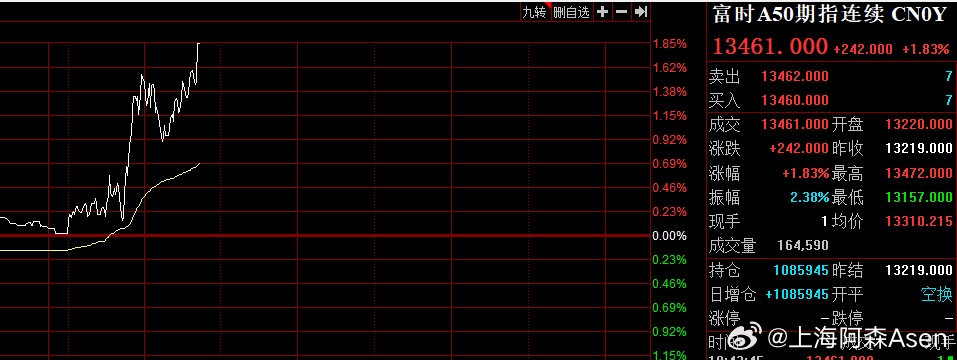This screenshot has width=957, height=360.
Task: Click the latest price 13461.000 in header
Action: tap(770, 46)
